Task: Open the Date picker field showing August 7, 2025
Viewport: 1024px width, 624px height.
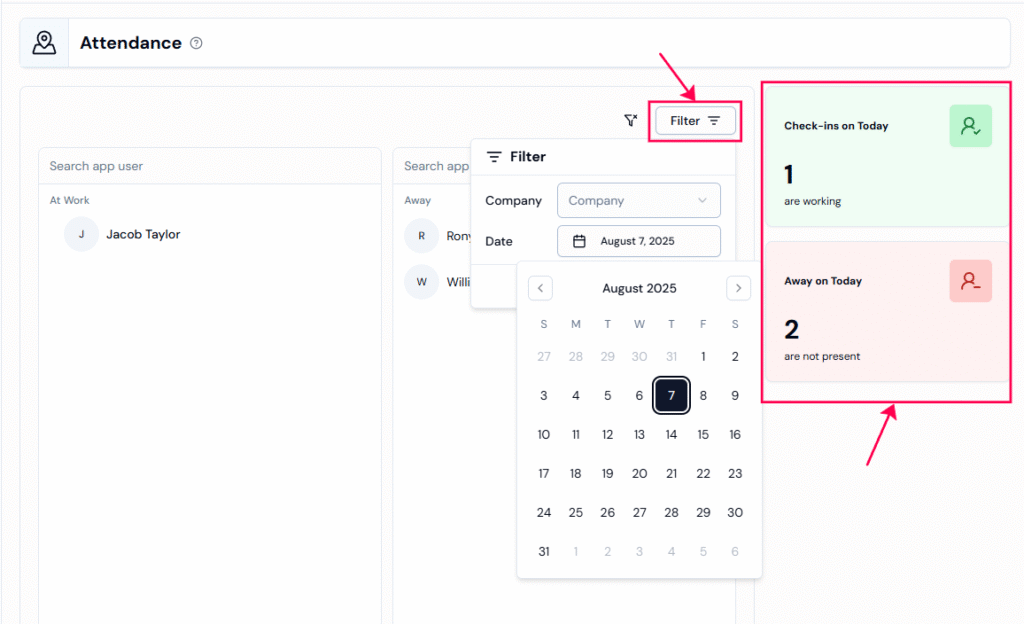Action: [x=638, y=241]
